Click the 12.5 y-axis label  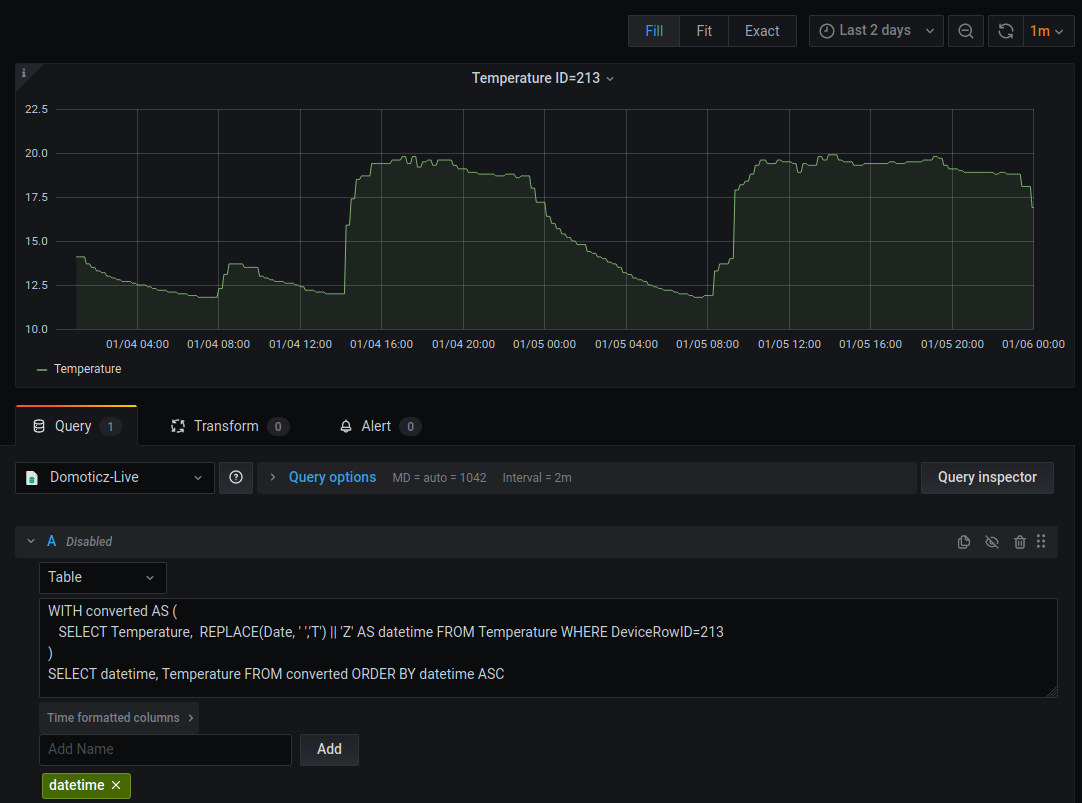click(x=37, y=285)
